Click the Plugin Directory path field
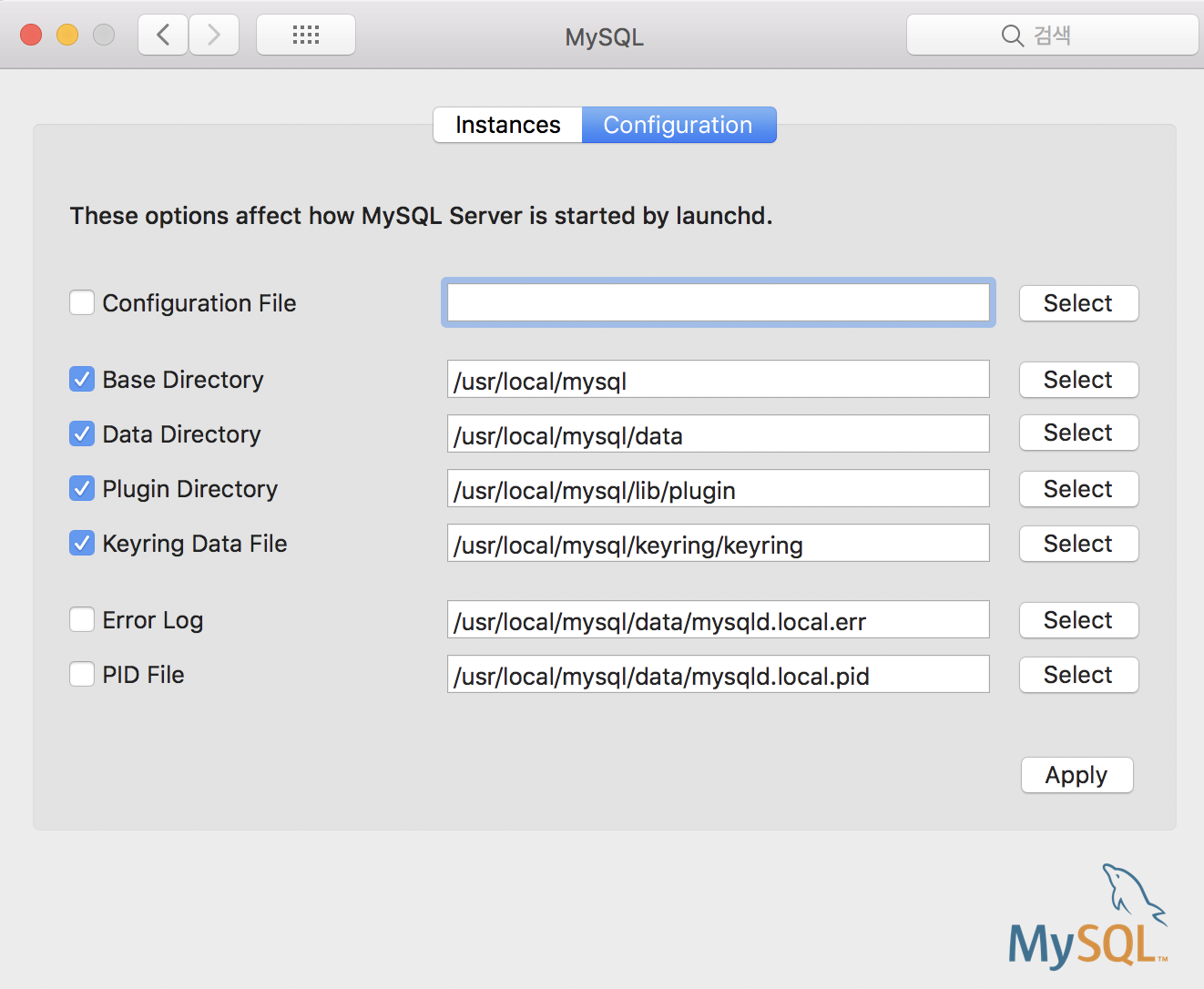 [719, 488]
